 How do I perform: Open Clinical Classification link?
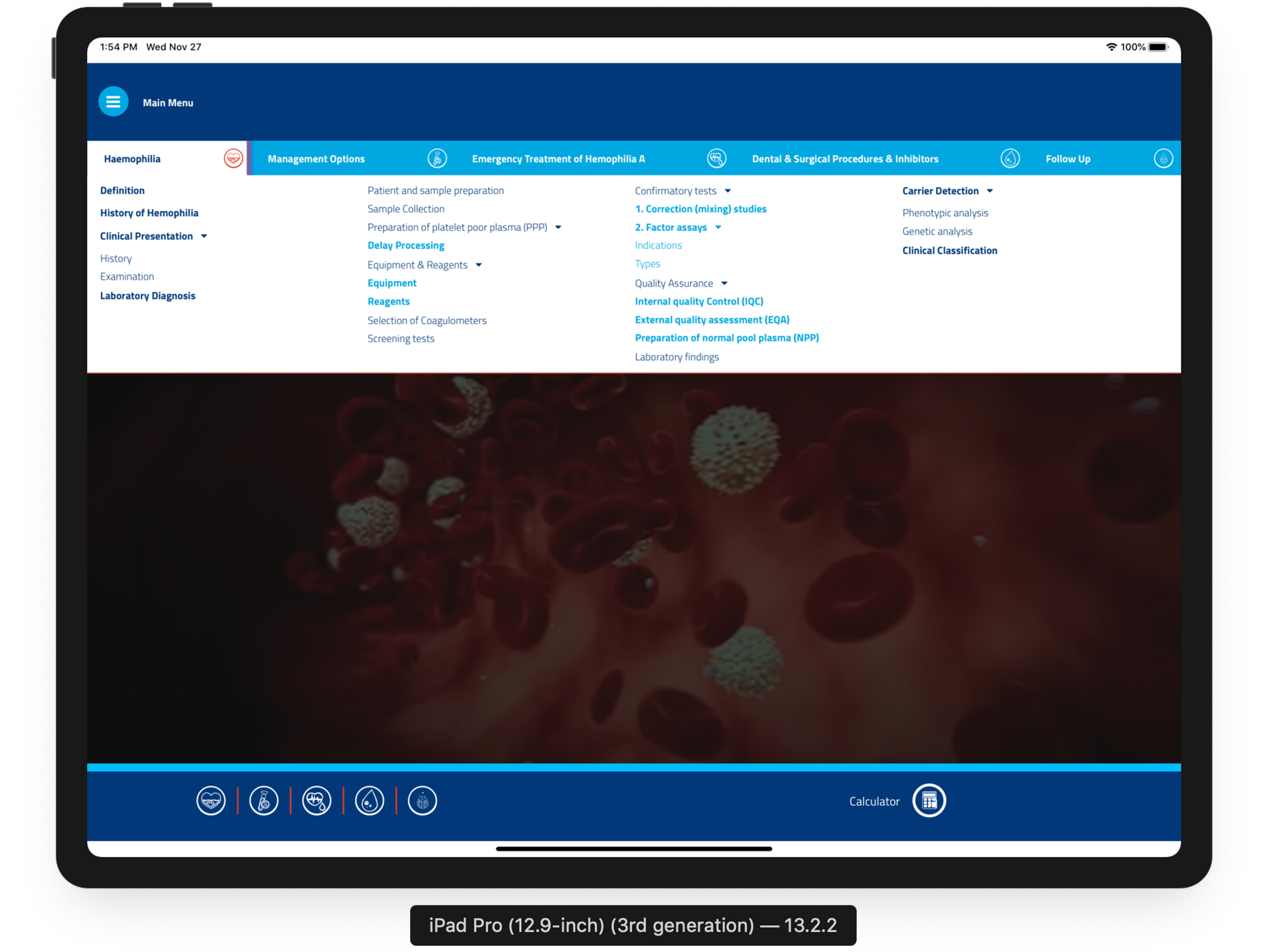point(950,251)
